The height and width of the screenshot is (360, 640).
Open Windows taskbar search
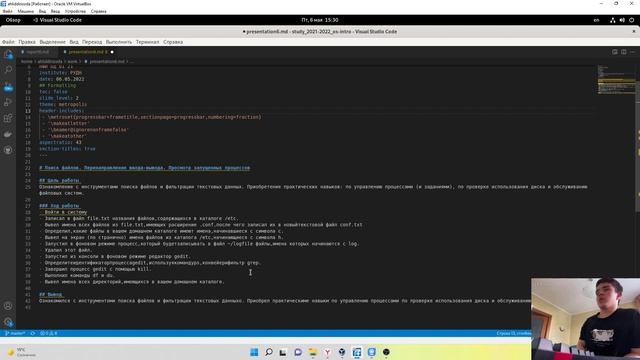269,352
